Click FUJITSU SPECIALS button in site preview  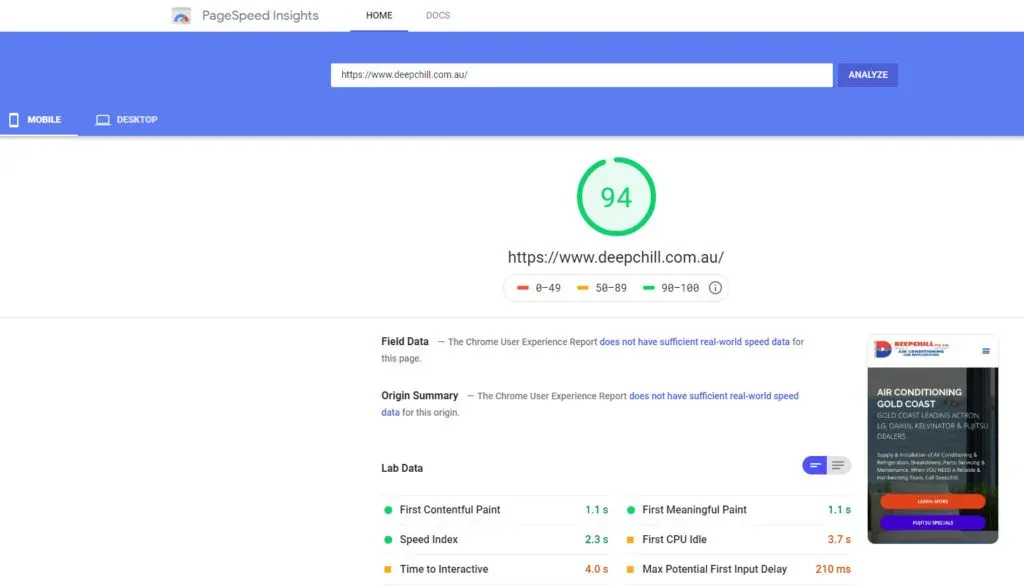point(933,523)
